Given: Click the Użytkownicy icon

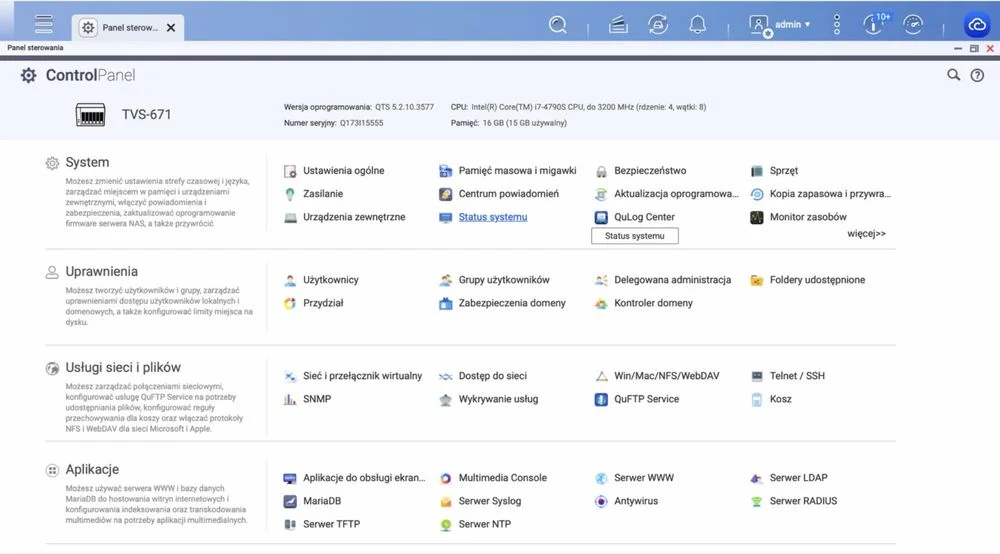Looking at the screenshot, I should [290, 280].
